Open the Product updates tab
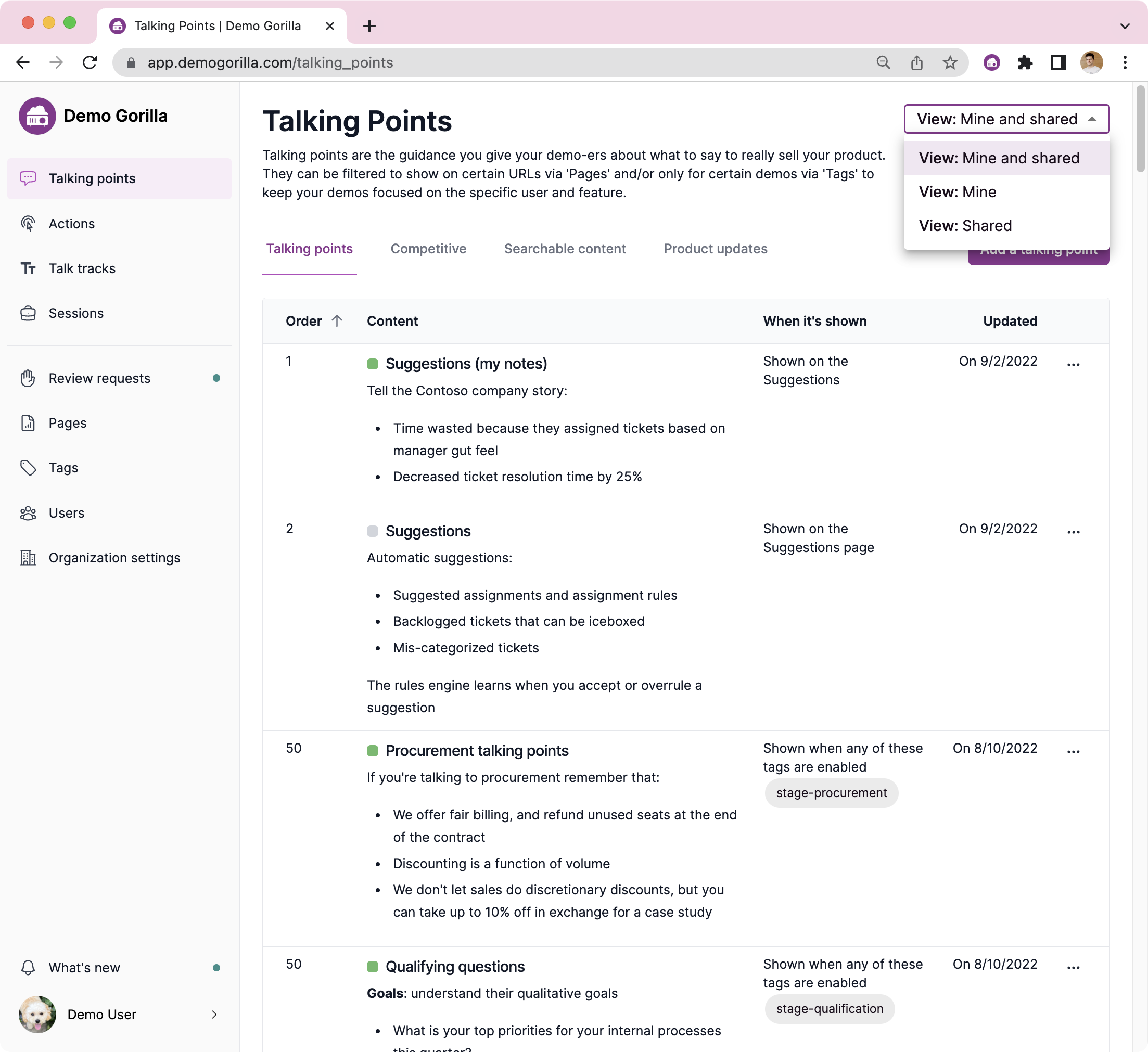1148x1052 pixels. coord(715,249)
